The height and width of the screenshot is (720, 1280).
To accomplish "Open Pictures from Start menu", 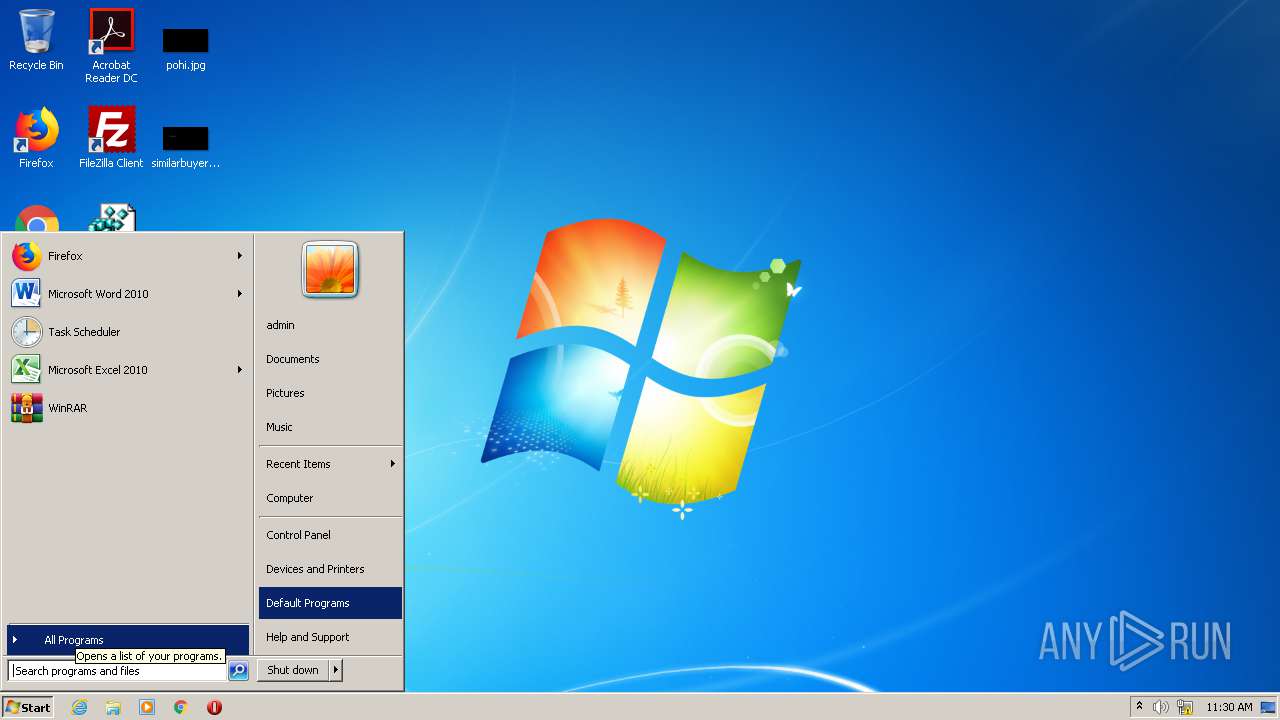I will click(330, 393).
